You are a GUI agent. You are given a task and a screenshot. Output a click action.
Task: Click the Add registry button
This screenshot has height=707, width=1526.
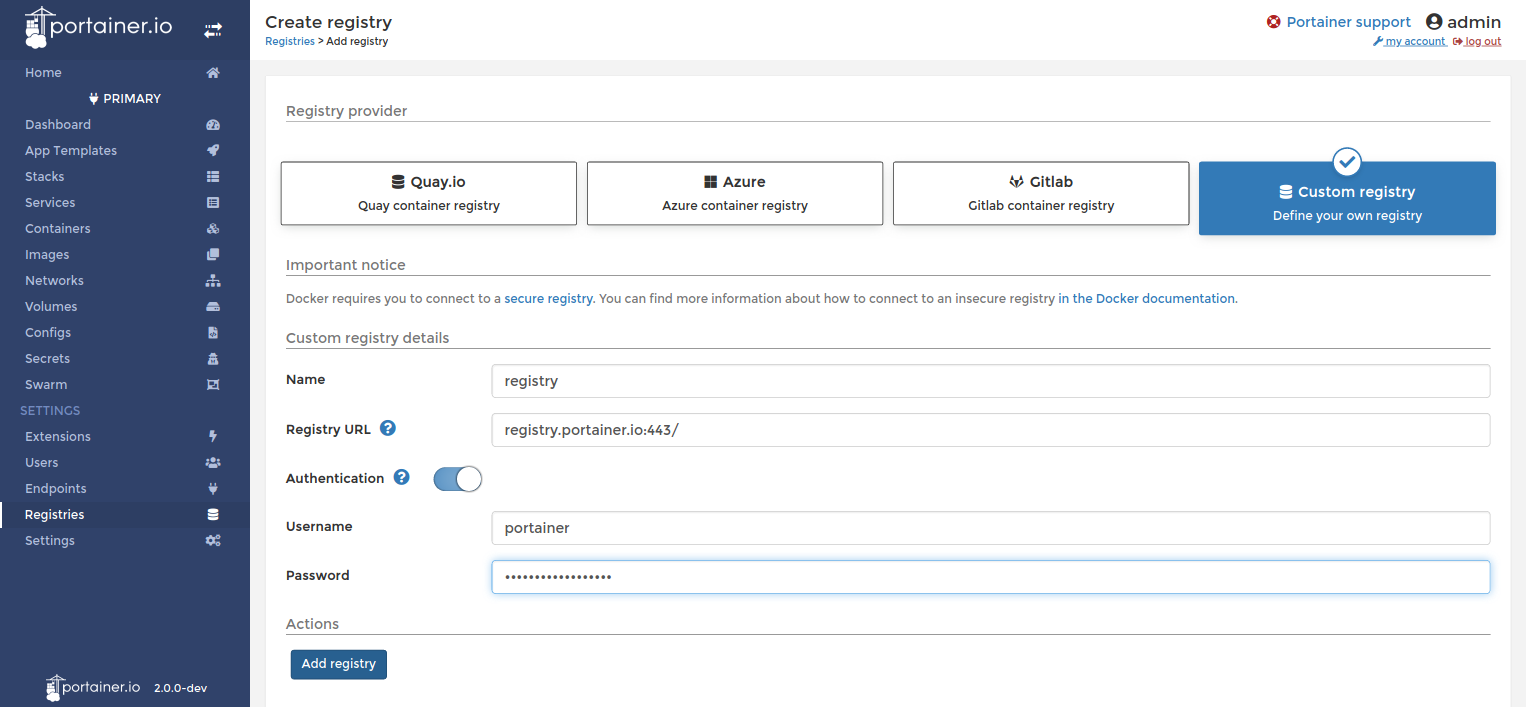[339, 664]
